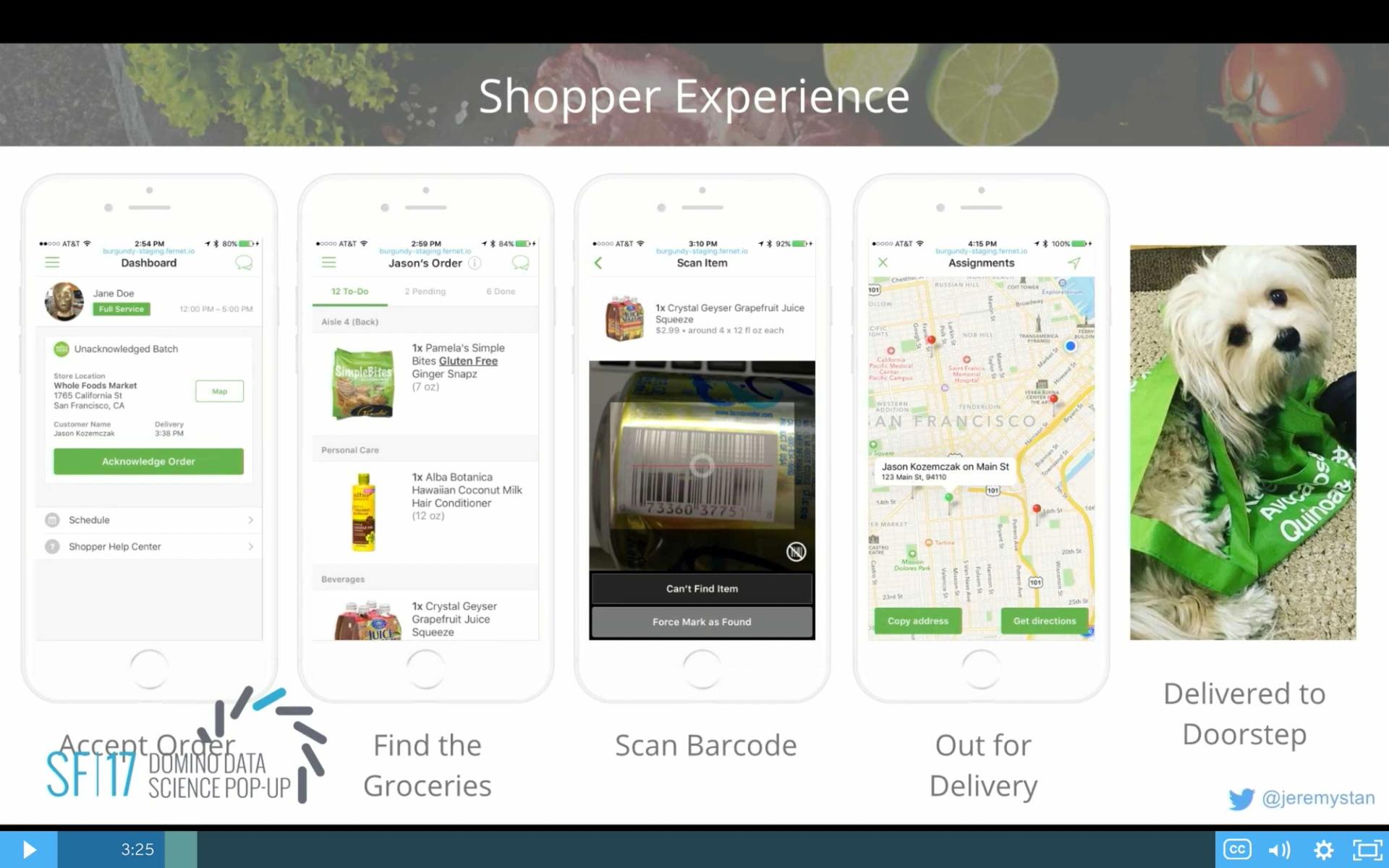Click the play button on the video

tap(28, 849)
